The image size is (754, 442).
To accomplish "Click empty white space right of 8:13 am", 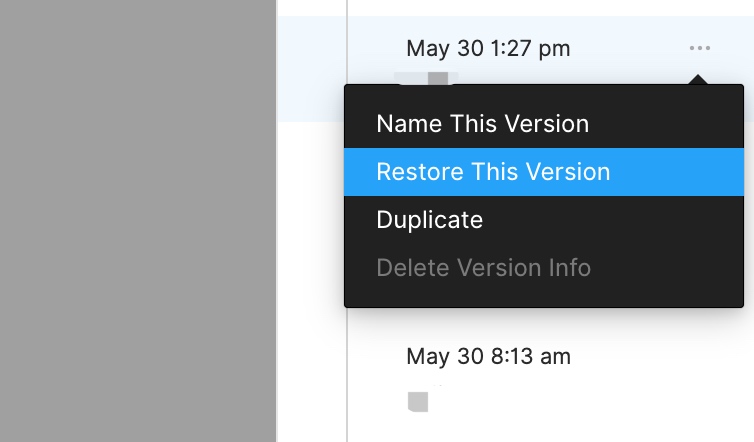I will pyautogui.click(x=659, y=356).
